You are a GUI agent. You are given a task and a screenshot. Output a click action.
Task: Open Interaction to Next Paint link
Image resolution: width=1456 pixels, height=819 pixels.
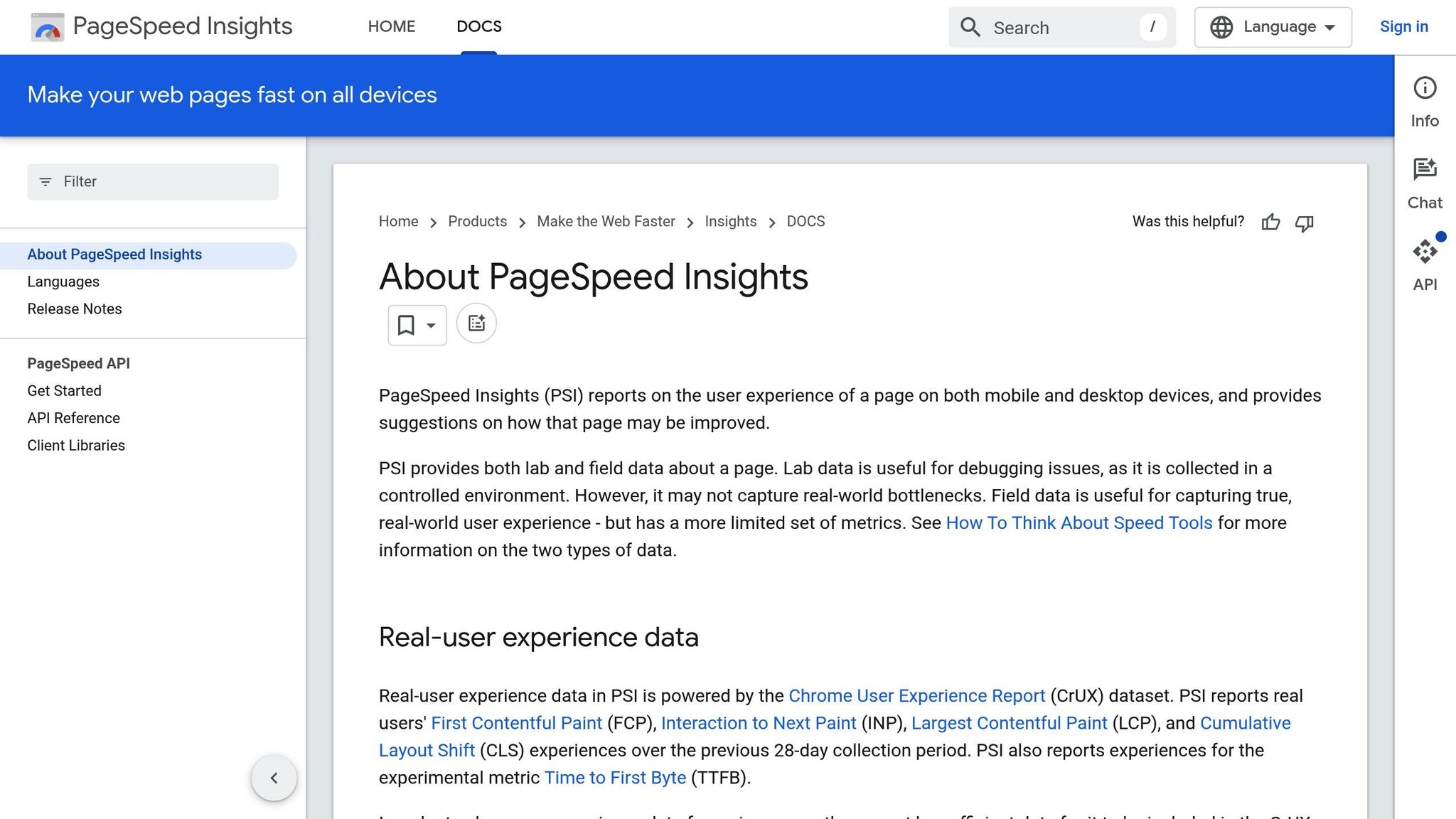pyautogui.click(x=759, y=723)
